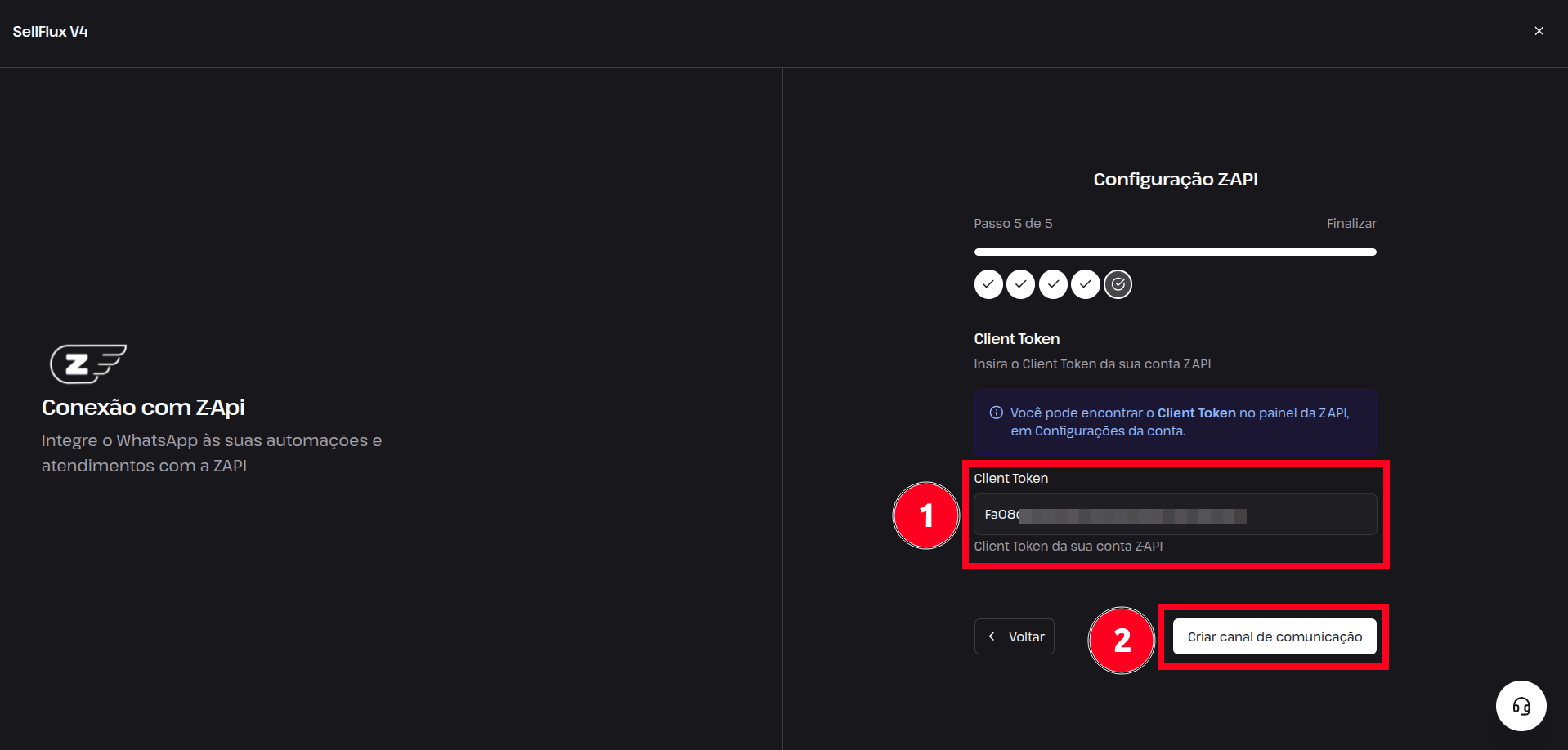
Task: Go back with the Voltar button
Action: [x=1014, y=636]
